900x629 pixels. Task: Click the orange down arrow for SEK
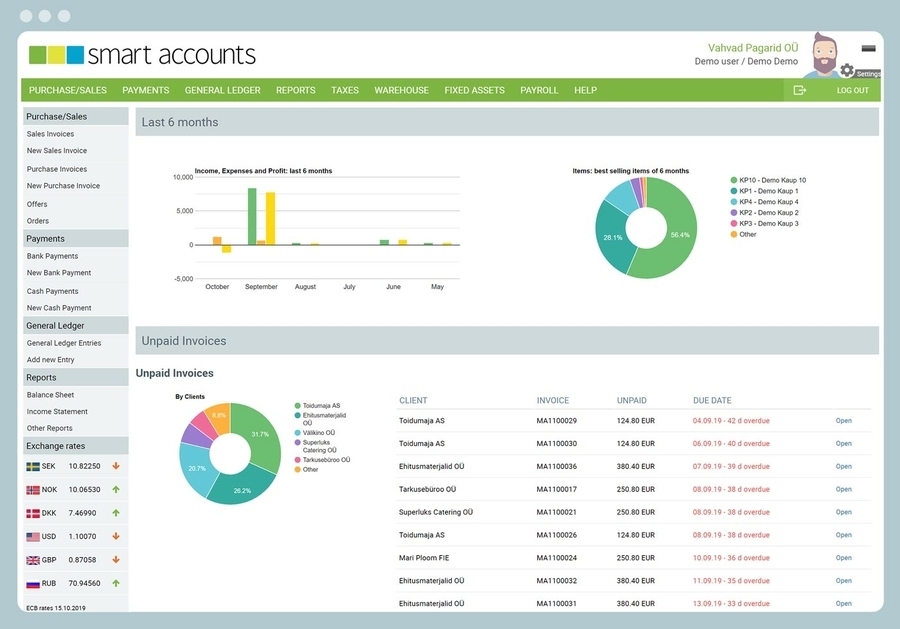[116, 466]
